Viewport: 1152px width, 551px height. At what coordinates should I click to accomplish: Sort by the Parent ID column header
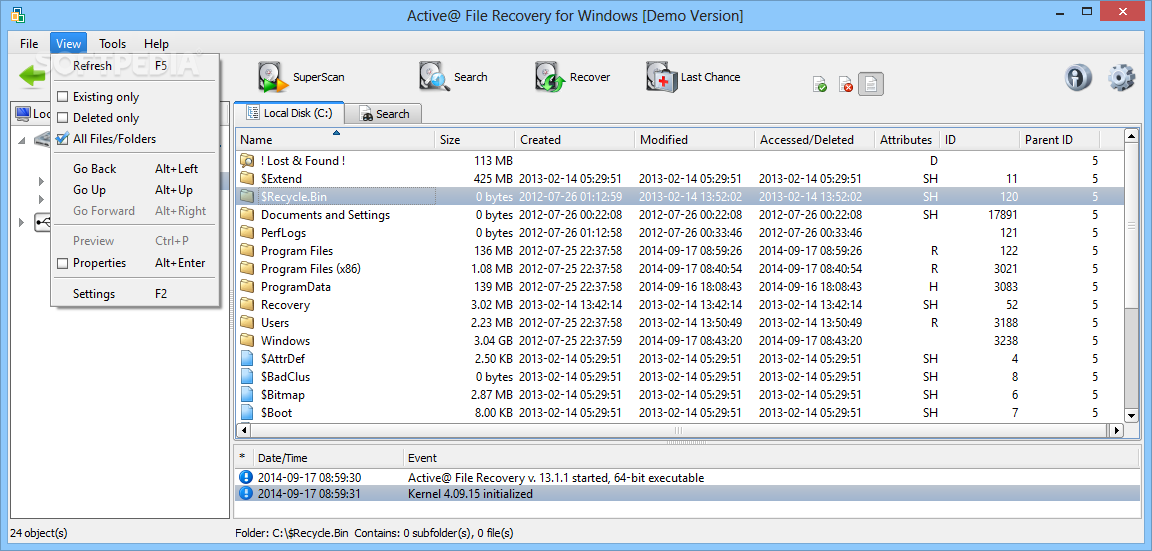tap(1059, 140)
